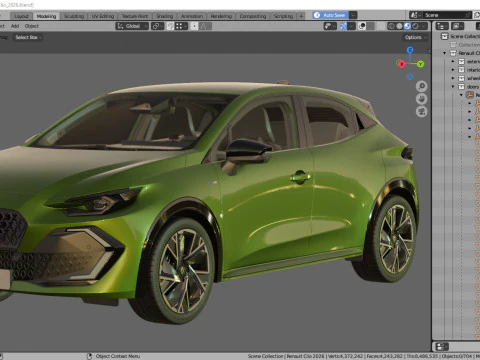The height and width of the screenshot is (360, 480).
Task: Click the armature icon under doors
Action: click(469, 95)
